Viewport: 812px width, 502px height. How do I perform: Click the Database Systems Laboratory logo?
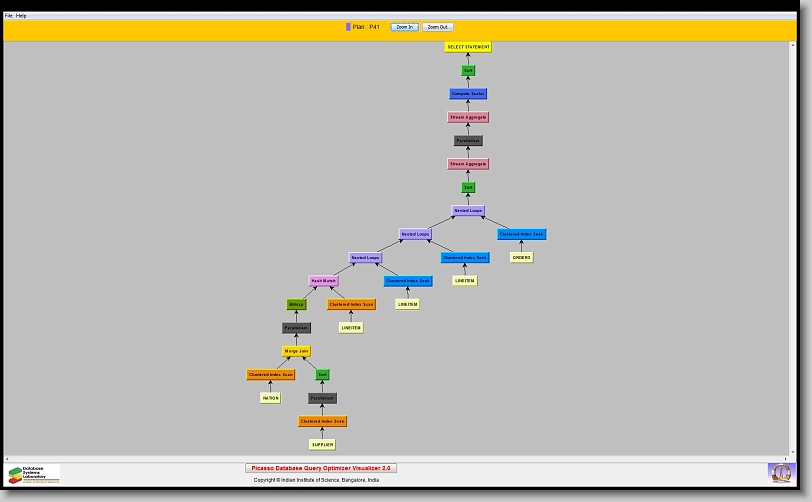[x=34, y=474]
